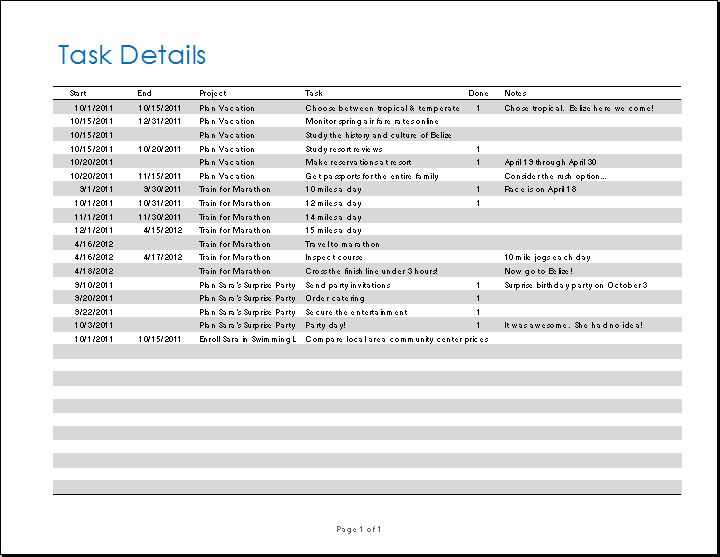
Task: Select task '14 miles a day'
Action: [333, 217]
